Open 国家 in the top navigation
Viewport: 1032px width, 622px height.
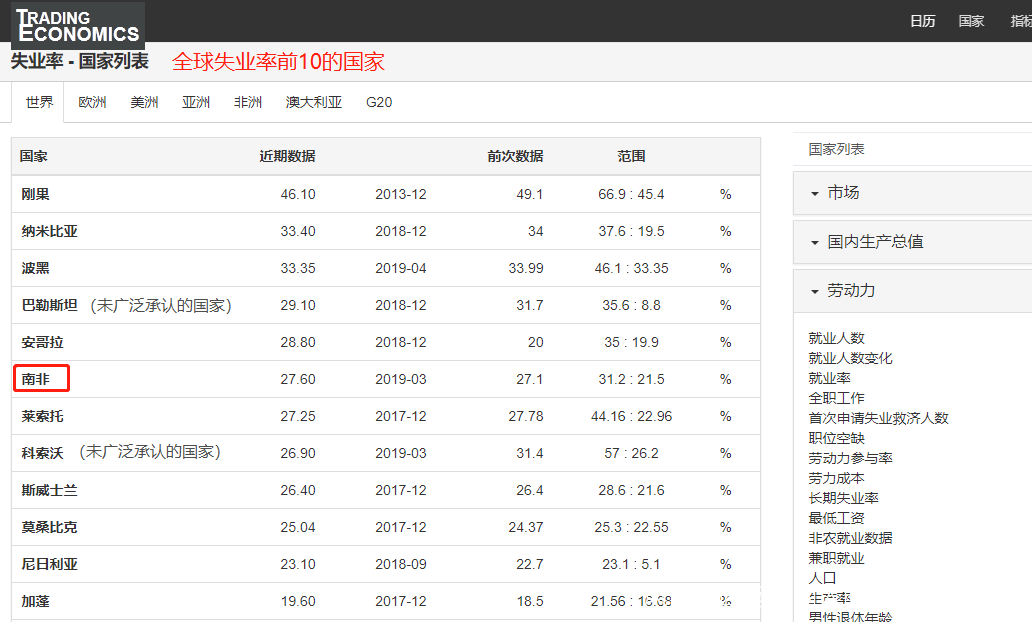(971, 21)
